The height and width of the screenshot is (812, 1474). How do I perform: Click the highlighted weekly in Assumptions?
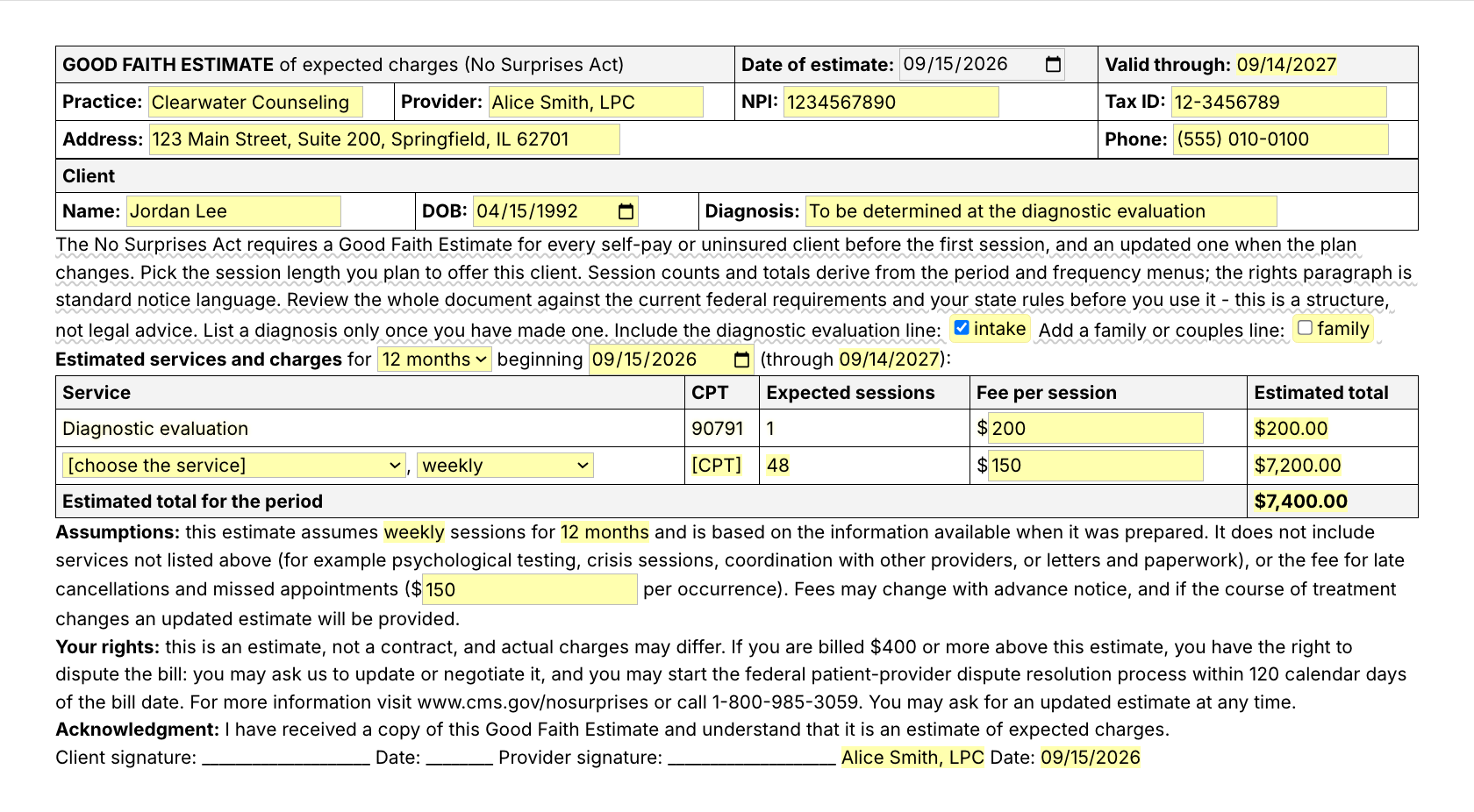414,532
